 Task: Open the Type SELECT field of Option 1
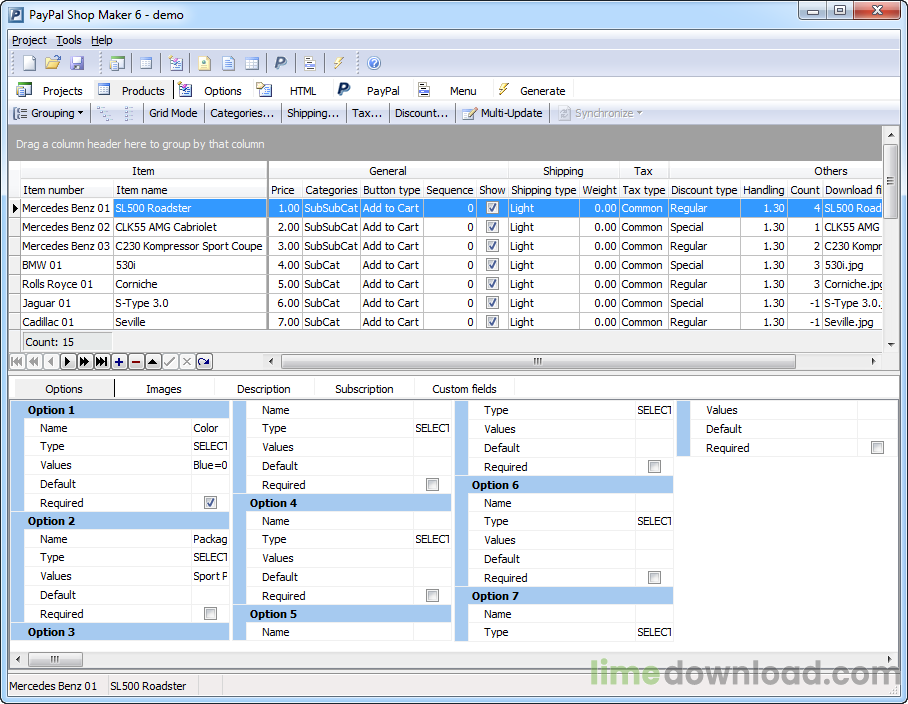click(210, 447)
